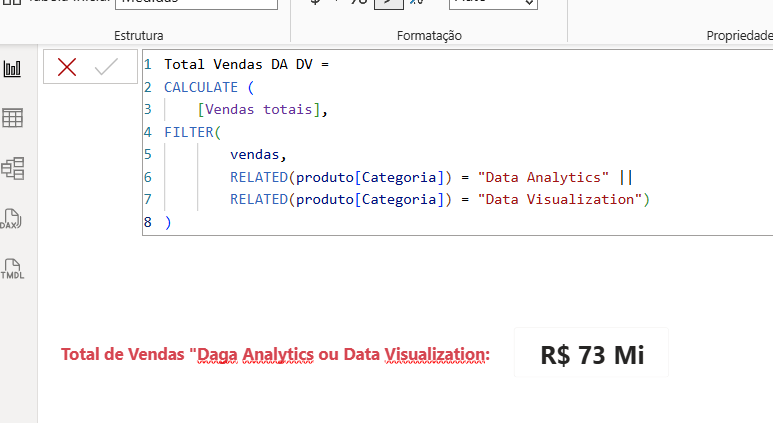Click the 'vendas,' table name on line 5

coord(258,155)
